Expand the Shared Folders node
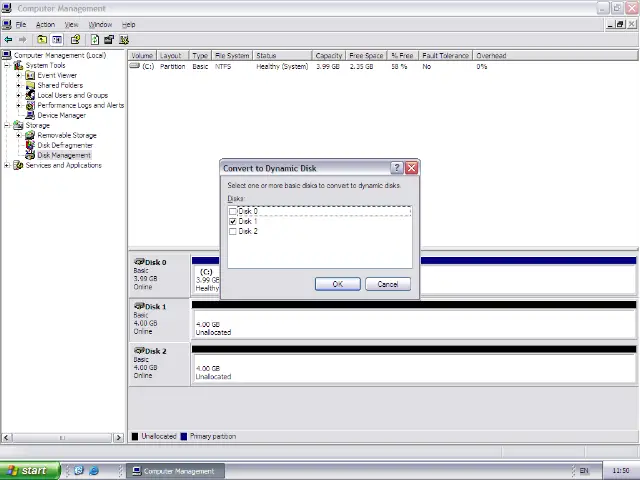Viewport: 640px width, 480px height. point(18,85)
